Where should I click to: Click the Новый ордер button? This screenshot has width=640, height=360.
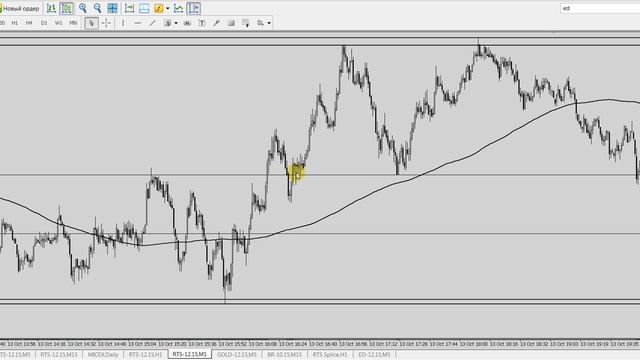(20, 8)
